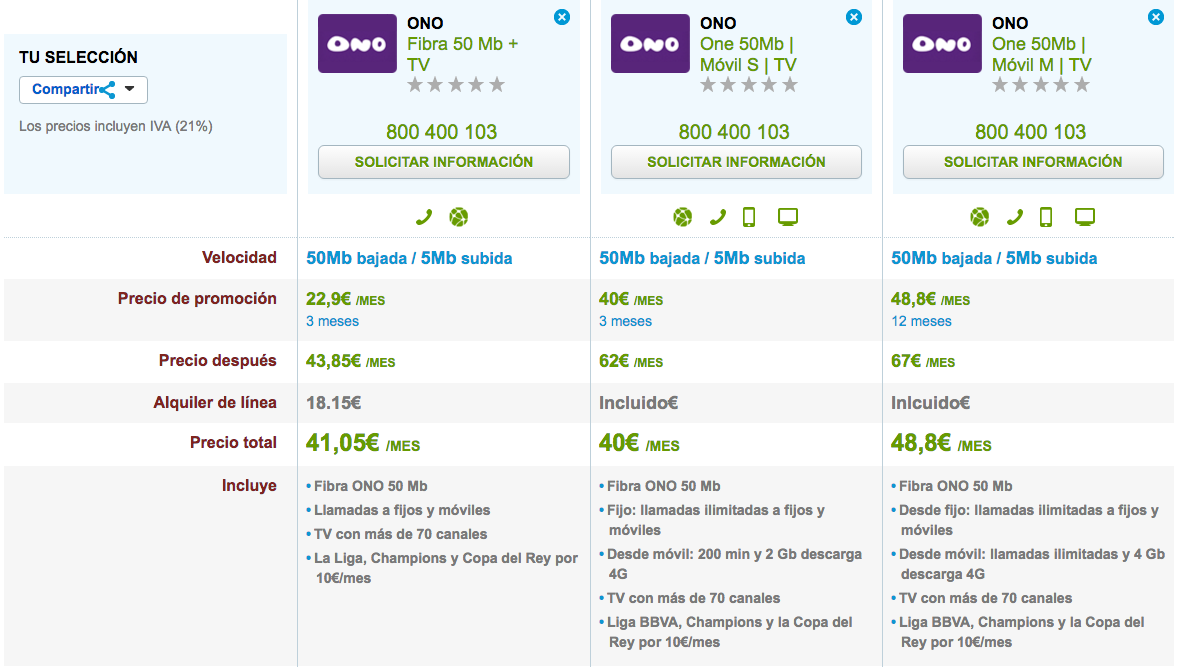
Task: Click the 18.15€ line rental value
Action: [x=333, y=403]
